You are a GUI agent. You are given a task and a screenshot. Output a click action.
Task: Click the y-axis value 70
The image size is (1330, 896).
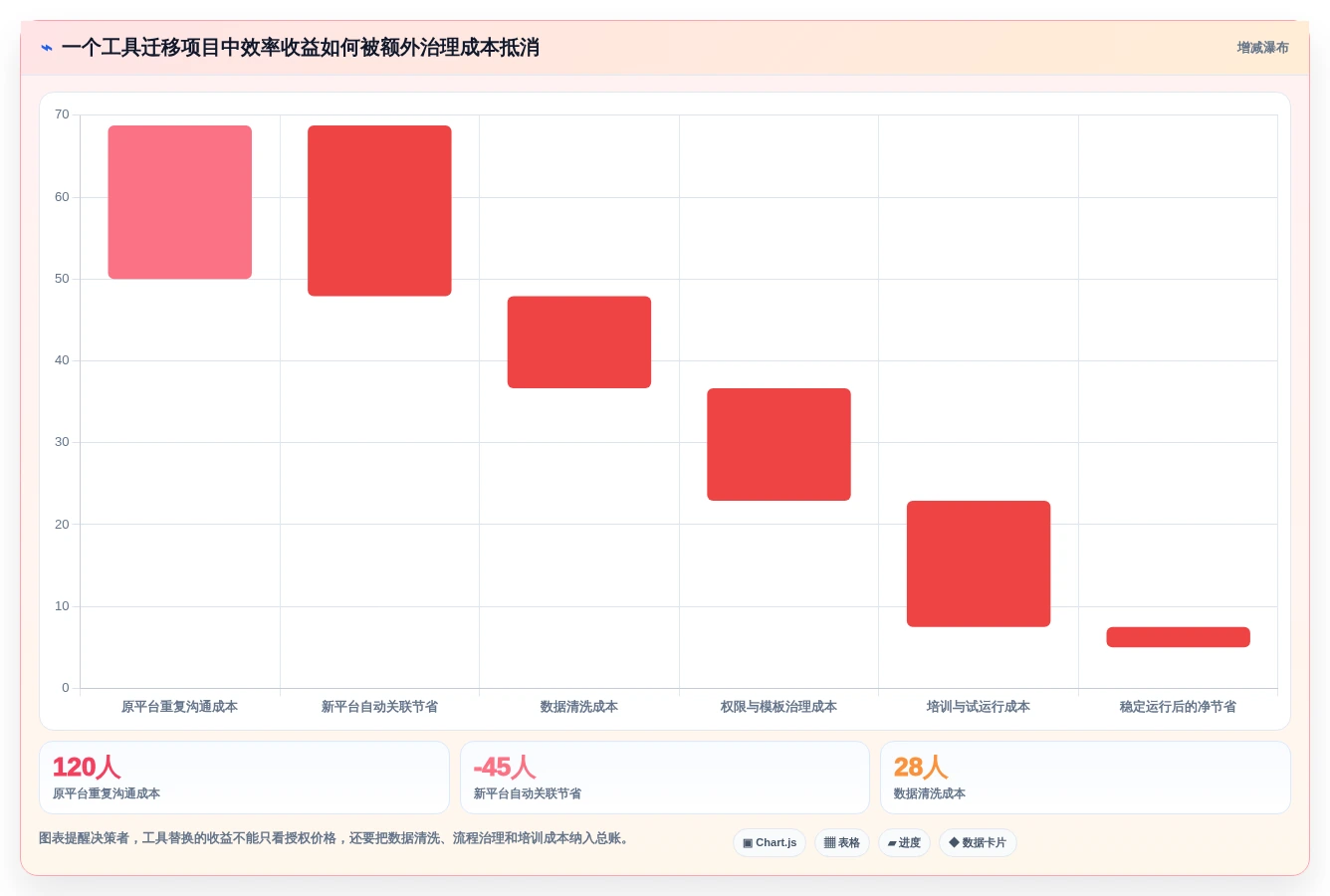pos(62,114)
